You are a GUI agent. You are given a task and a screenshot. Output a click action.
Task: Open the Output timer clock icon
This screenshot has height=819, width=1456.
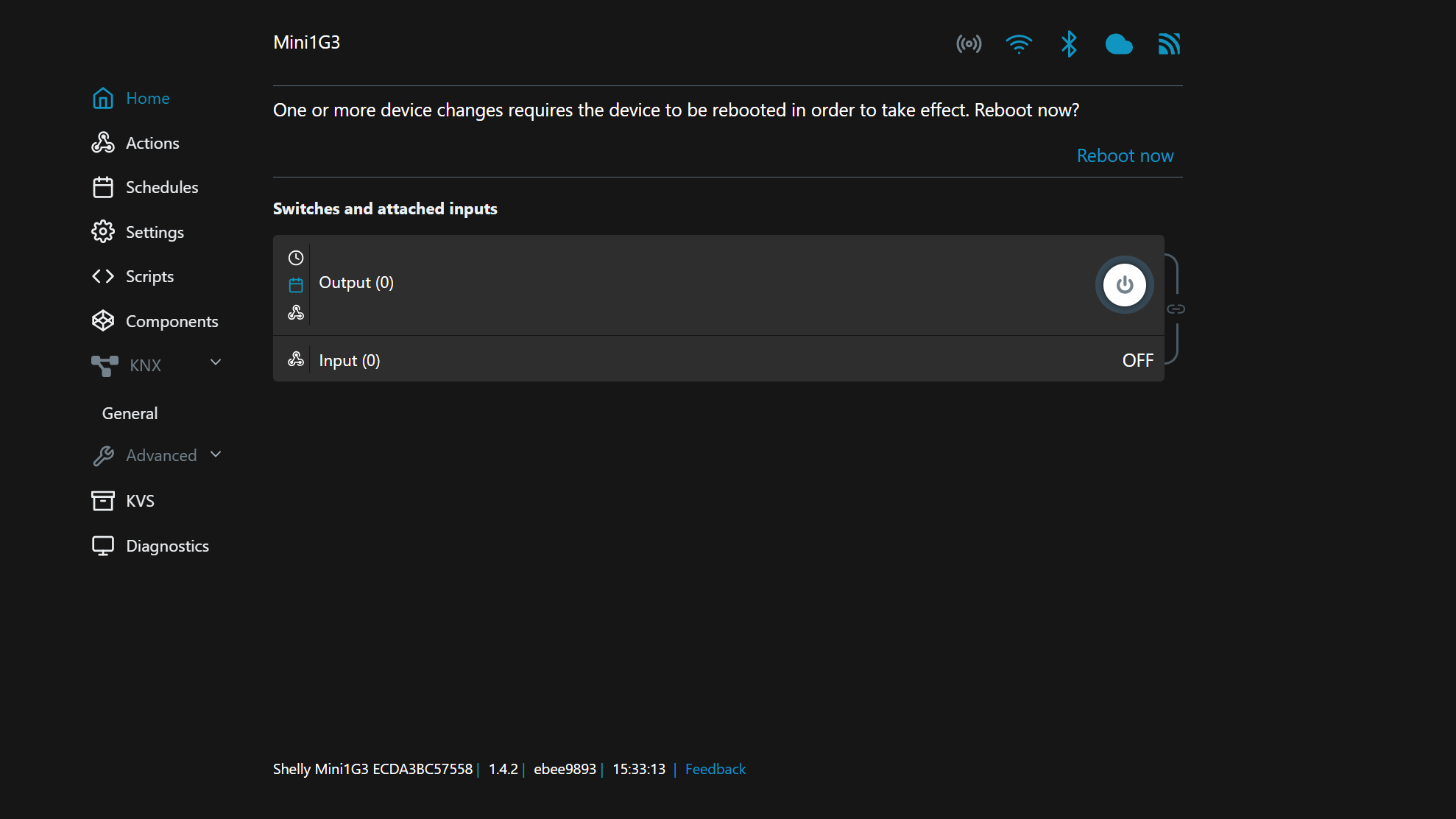[296, 258]
